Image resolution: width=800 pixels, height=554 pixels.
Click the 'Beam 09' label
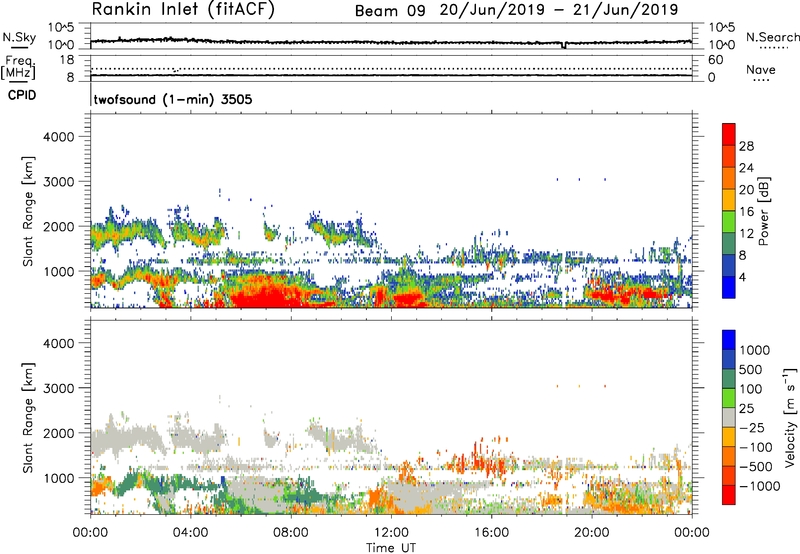tap(390, 10)
